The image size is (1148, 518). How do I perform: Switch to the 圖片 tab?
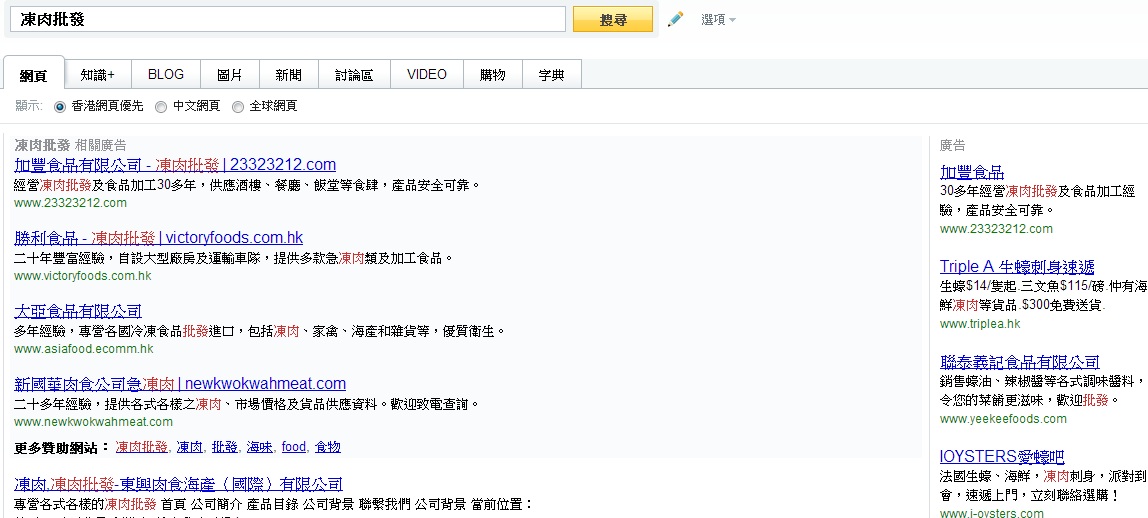coord(230,75)
